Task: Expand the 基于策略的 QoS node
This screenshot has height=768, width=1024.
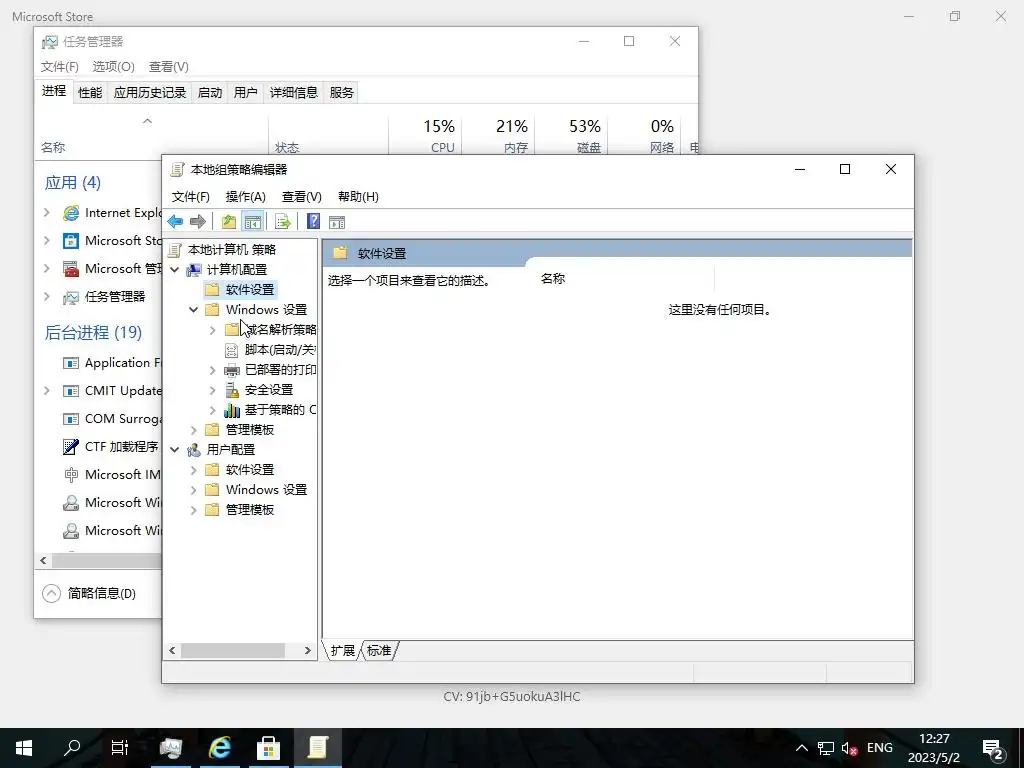Action: [212, 410]
